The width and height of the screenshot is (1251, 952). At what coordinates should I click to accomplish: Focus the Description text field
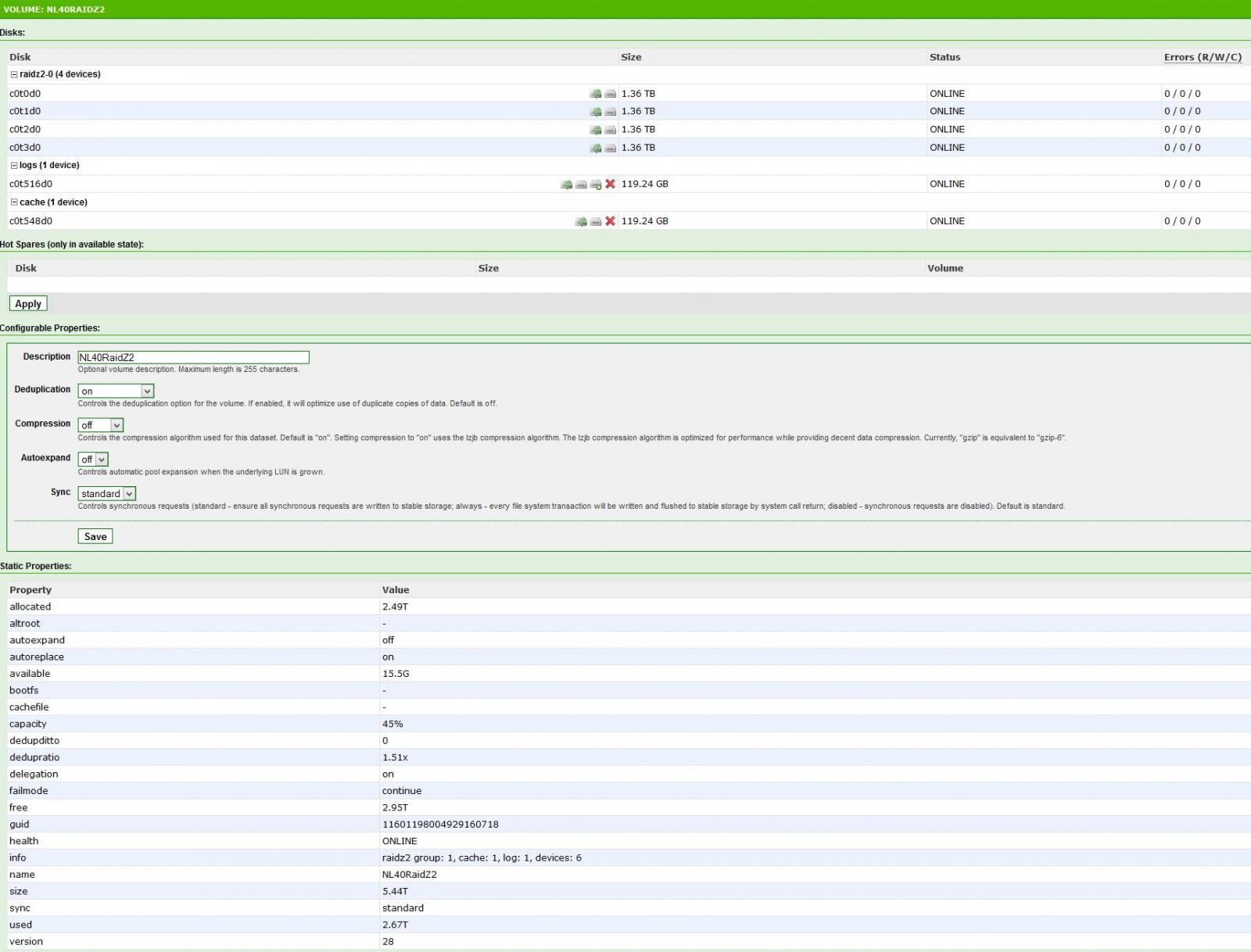tap(194, 357)
